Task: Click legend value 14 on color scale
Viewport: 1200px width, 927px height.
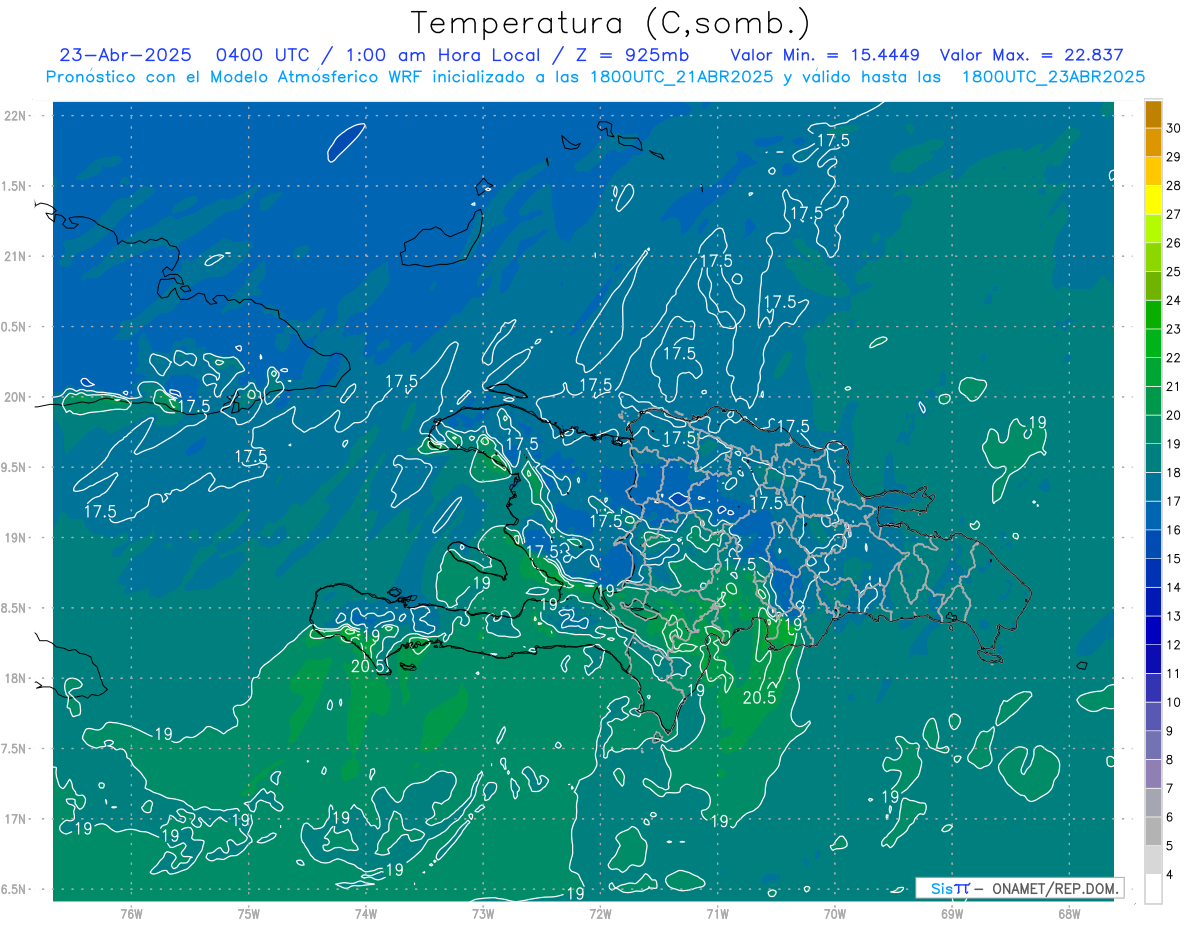Action: click(1174, 588)
